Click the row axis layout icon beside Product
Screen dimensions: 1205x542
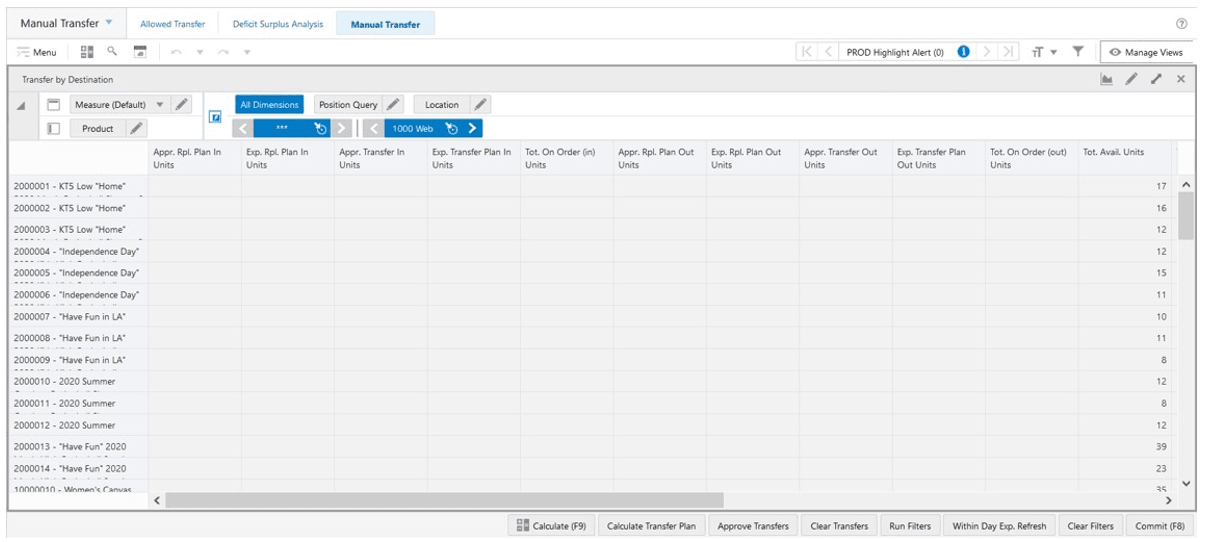coord(54,128)
